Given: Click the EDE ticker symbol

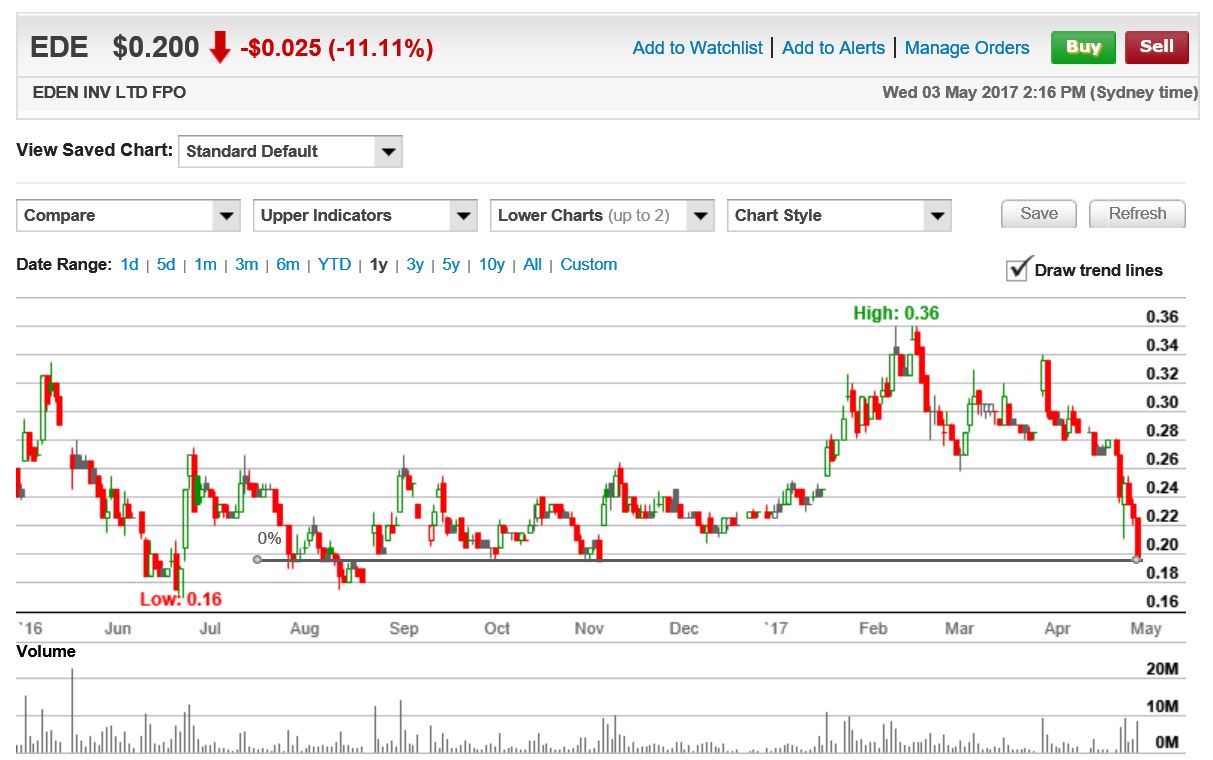Looking at the screenshot, I should (x=59, y=47).
